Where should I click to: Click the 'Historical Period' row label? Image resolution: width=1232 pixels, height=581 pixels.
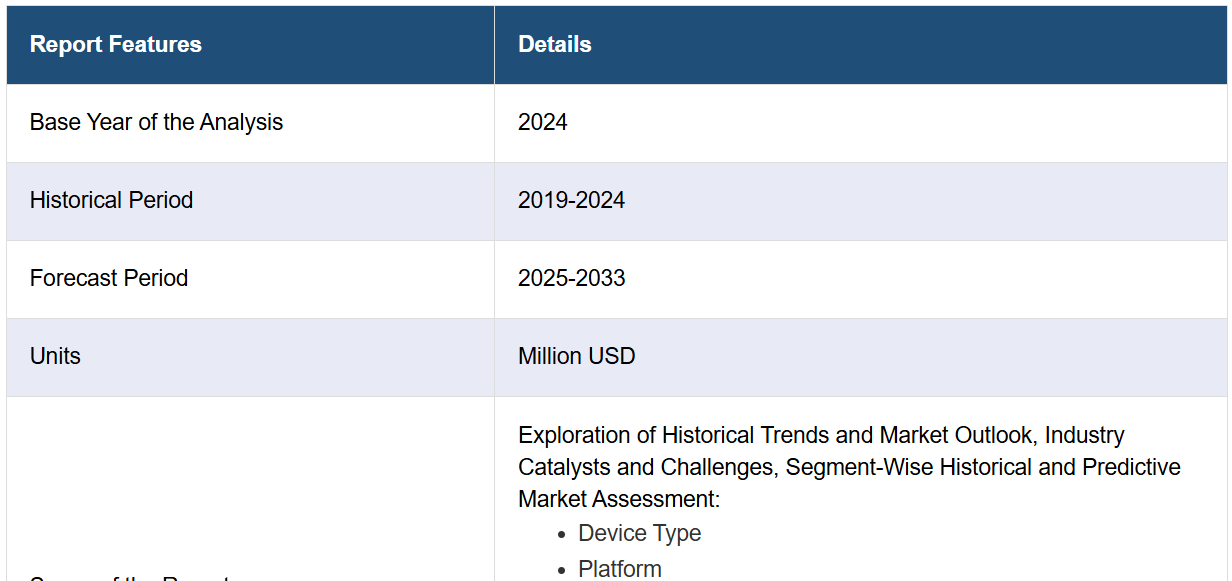[x=111, y=200]
